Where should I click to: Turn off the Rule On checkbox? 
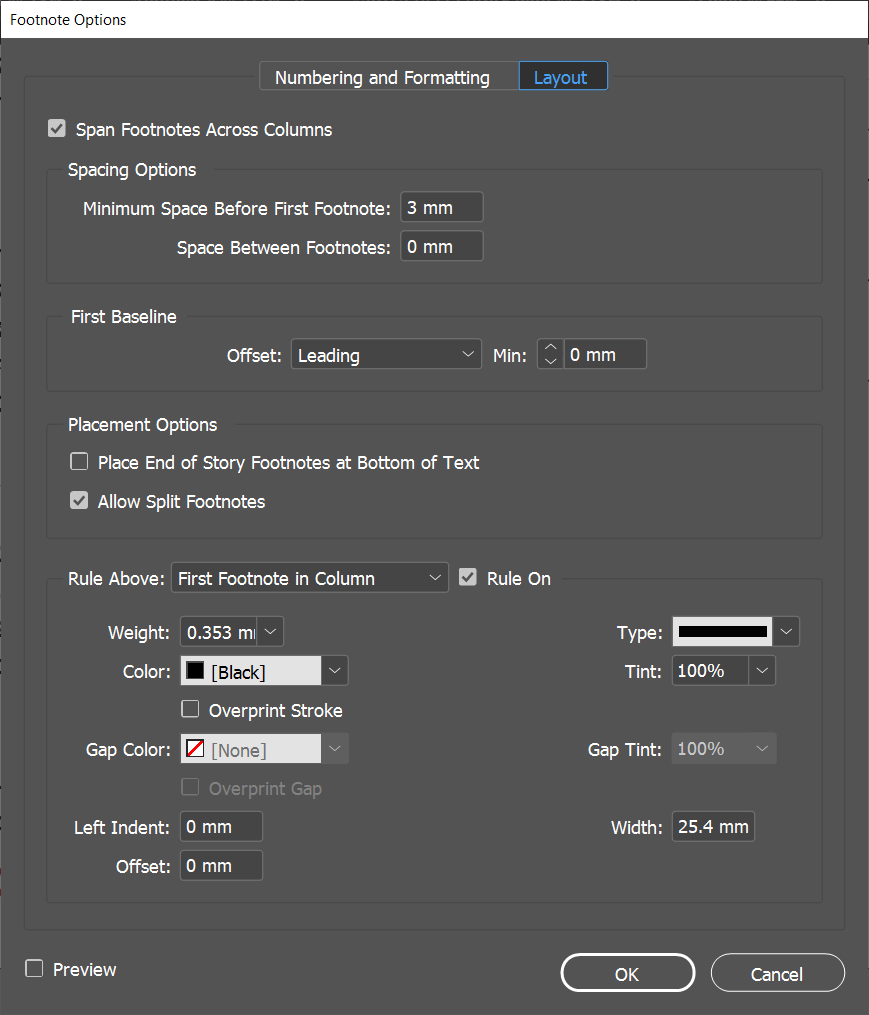tap(467, 578)
